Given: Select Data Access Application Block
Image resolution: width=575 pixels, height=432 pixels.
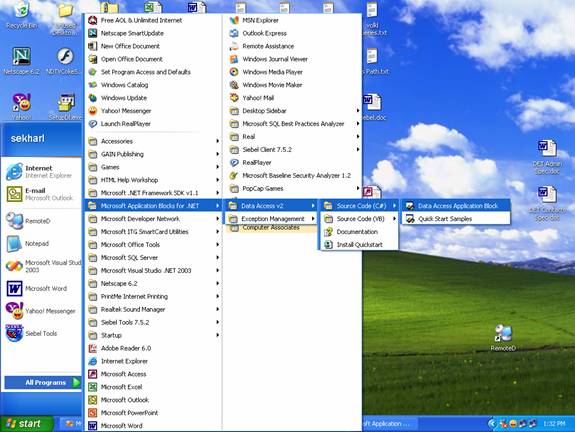Looking at the screenshot, I should tap(456, 206).
